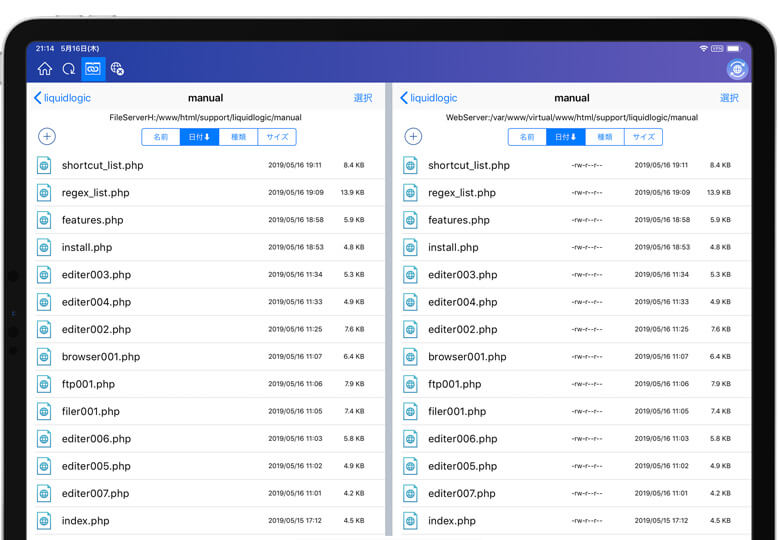The width and height of the screenshot is (778, 540).
Task: Sort right pane by 種類
Action: pyautogui.click(x=604, y=137)
